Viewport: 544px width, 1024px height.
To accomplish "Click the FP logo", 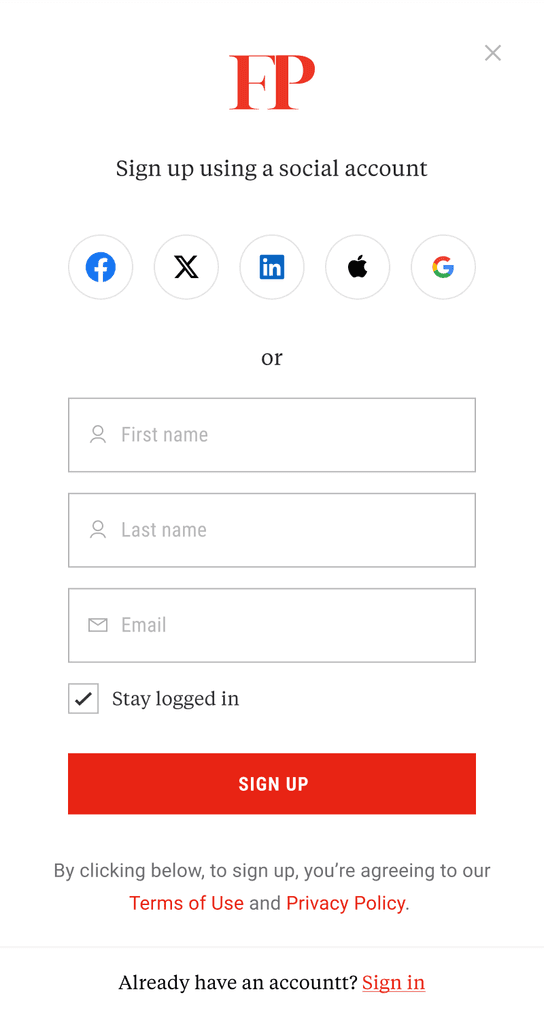I will (x=272, y=82).
